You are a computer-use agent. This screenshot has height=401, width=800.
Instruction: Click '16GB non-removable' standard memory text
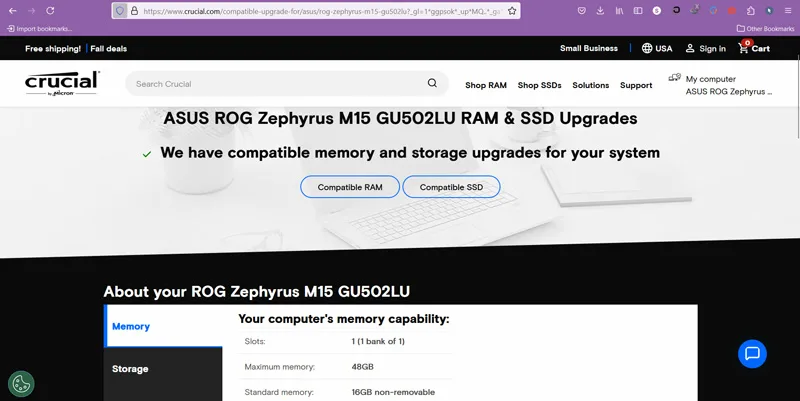393,392
